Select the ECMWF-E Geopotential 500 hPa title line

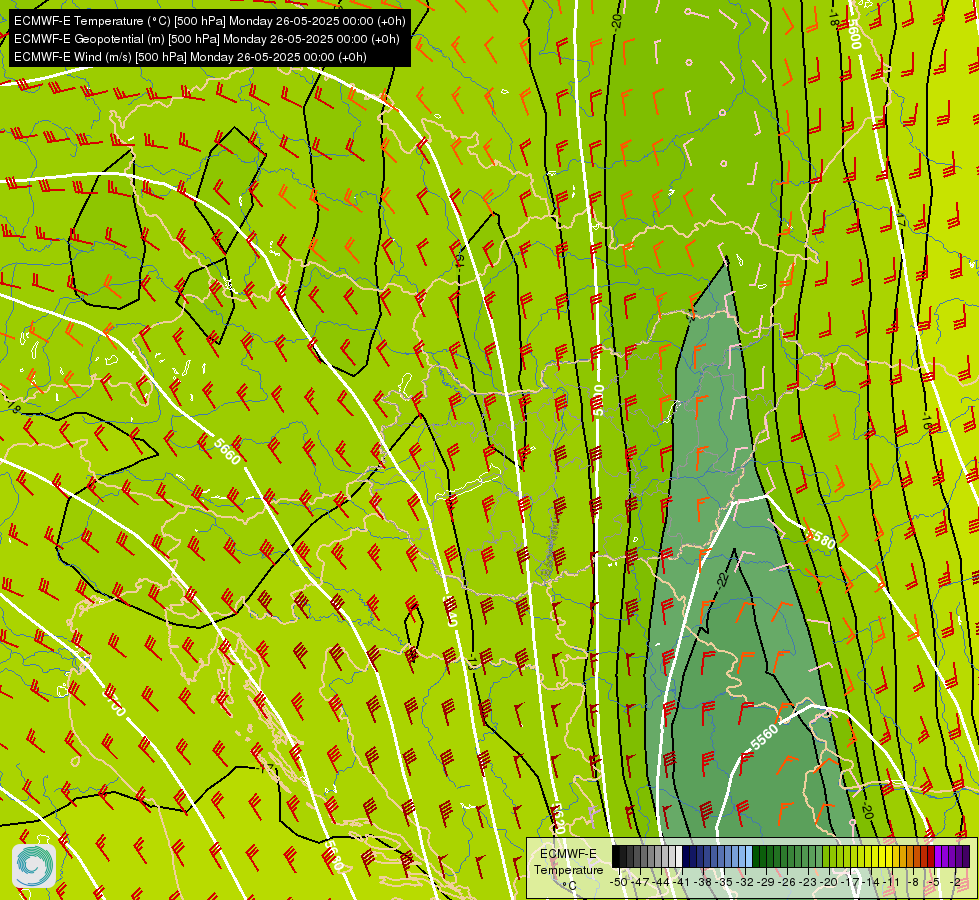coord(207,39)
